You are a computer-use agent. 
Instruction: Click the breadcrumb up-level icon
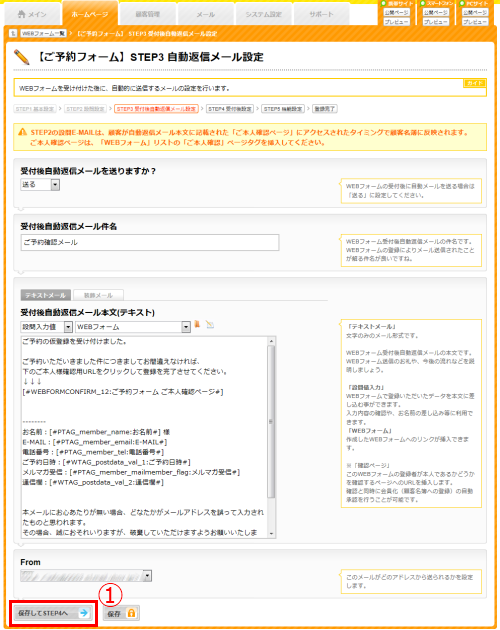tap(13, 33)
